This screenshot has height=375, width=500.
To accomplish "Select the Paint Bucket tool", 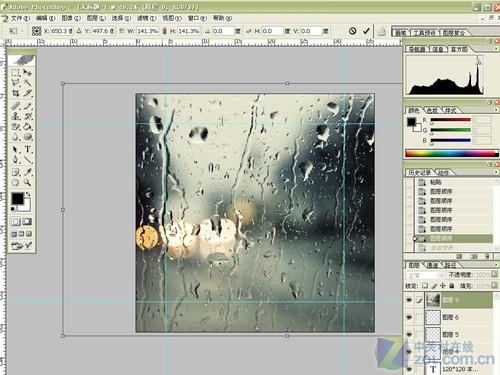I will (28, 127).
